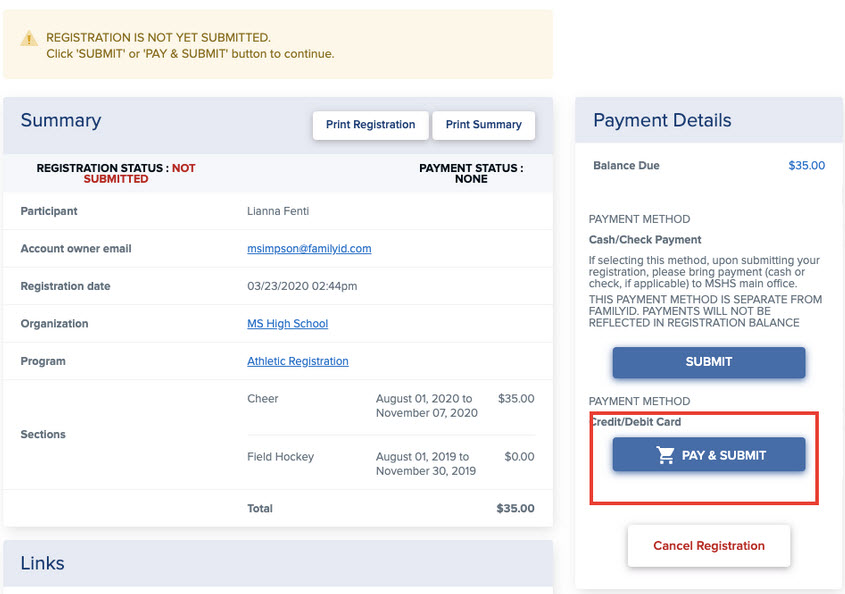Image resolution: width=845 pixels, height=594 pixels.
Task: Select Cancel Registration
Action: click(708, 545)
